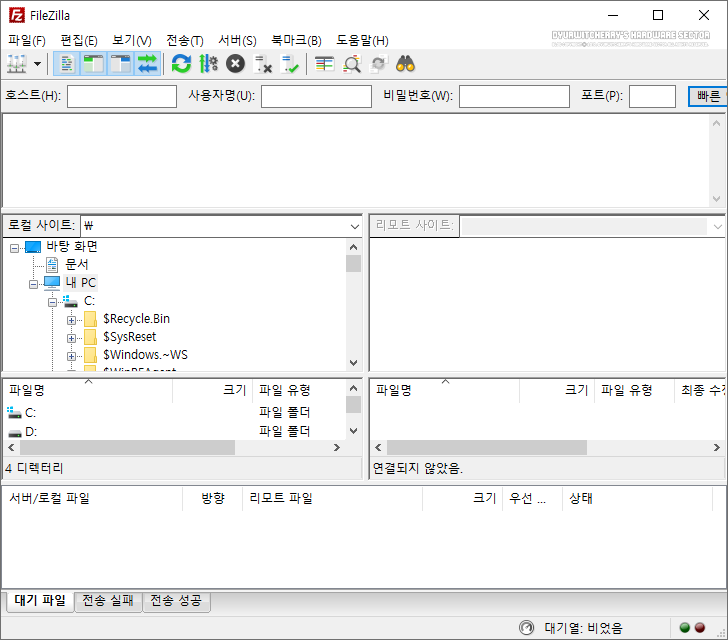
Task: Click 방향 queue column header
Action: [x=213, y=498]
